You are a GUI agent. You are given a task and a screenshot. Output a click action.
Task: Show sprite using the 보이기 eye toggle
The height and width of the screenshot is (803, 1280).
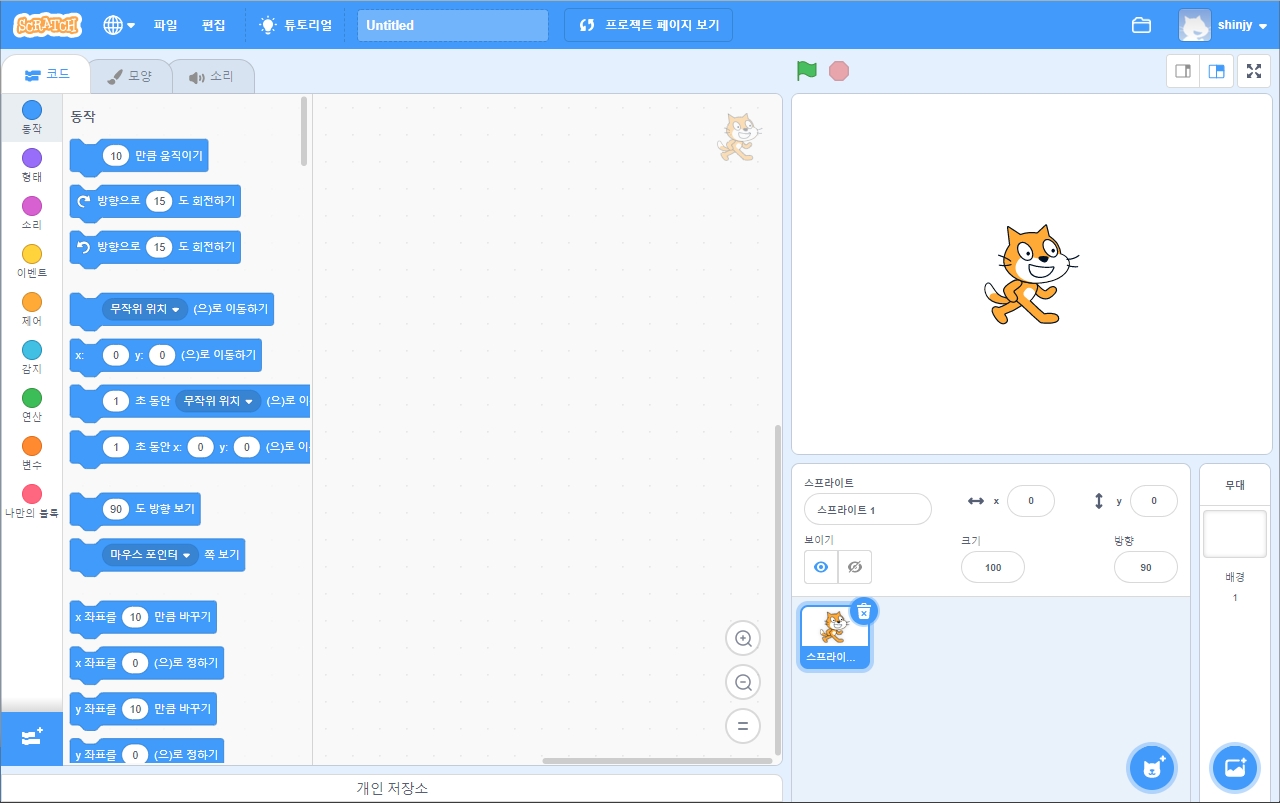(x=820, y=567)
